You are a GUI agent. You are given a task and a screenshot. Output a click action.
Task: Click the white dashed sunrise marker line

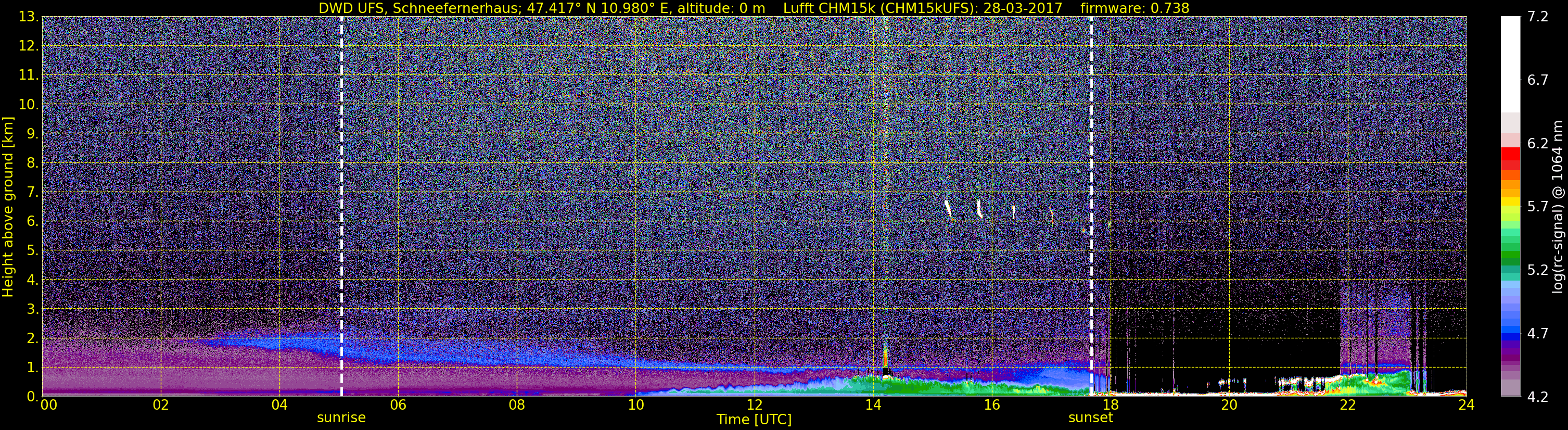click(x=341, y=206)
